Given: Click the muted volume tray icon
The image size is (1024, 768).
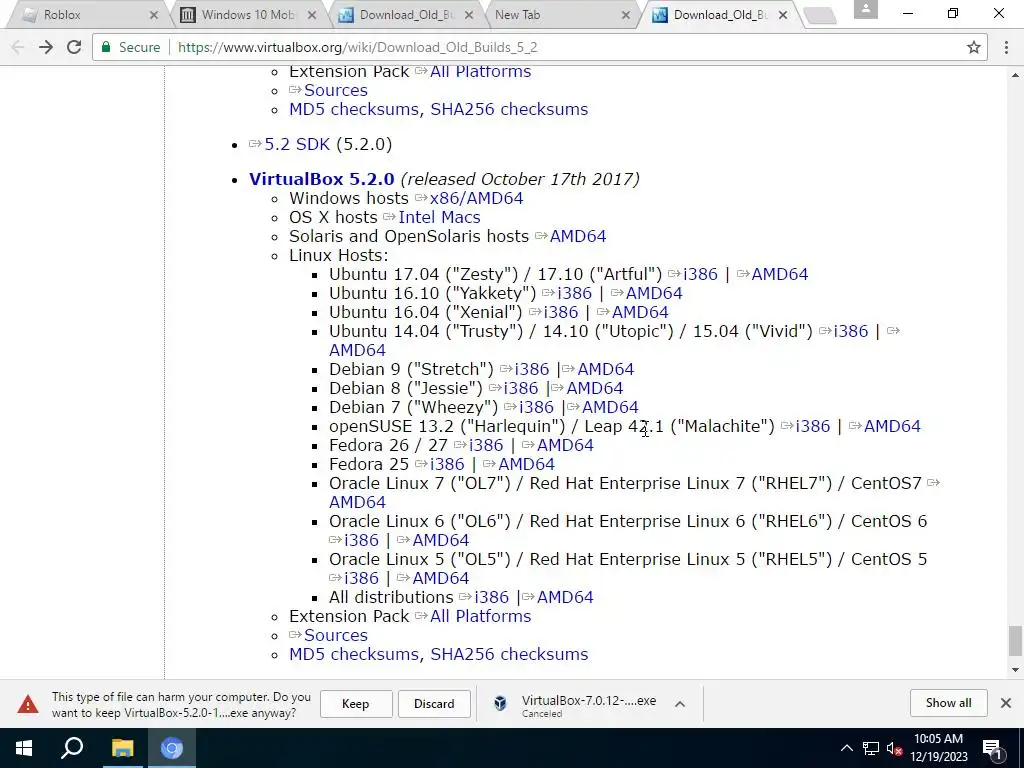Looking at the screenshot, I should click(x=895, y=748).
